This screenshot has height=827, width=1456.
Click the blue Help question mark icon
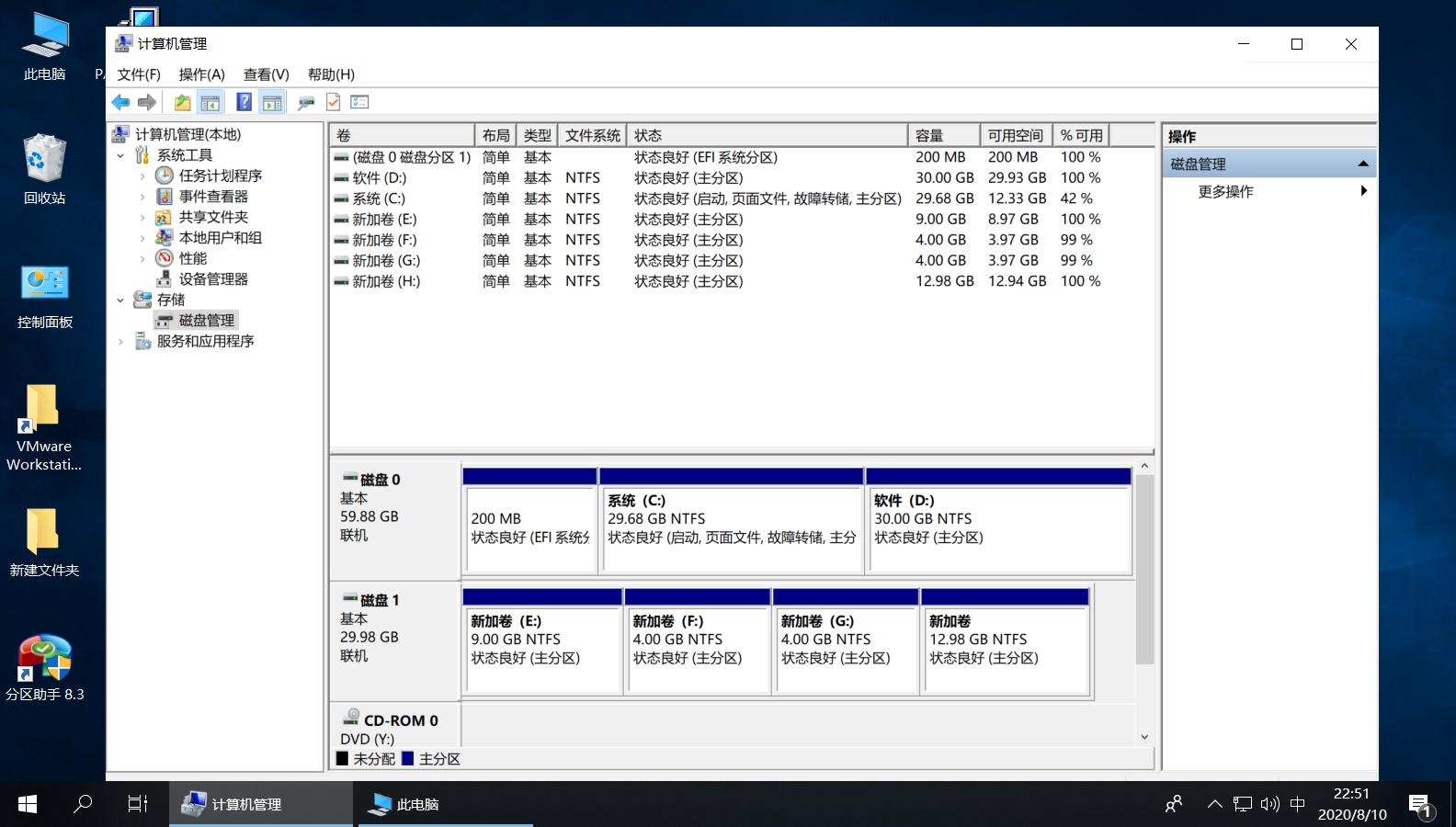[244, 102]
